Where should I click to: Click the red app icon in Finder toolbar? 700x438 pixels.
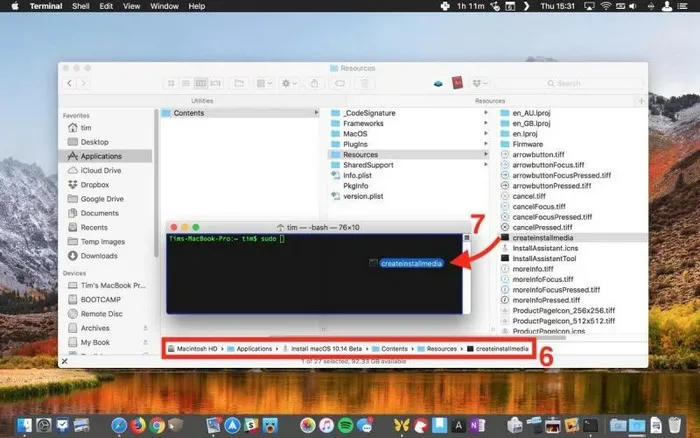[457, 83]
